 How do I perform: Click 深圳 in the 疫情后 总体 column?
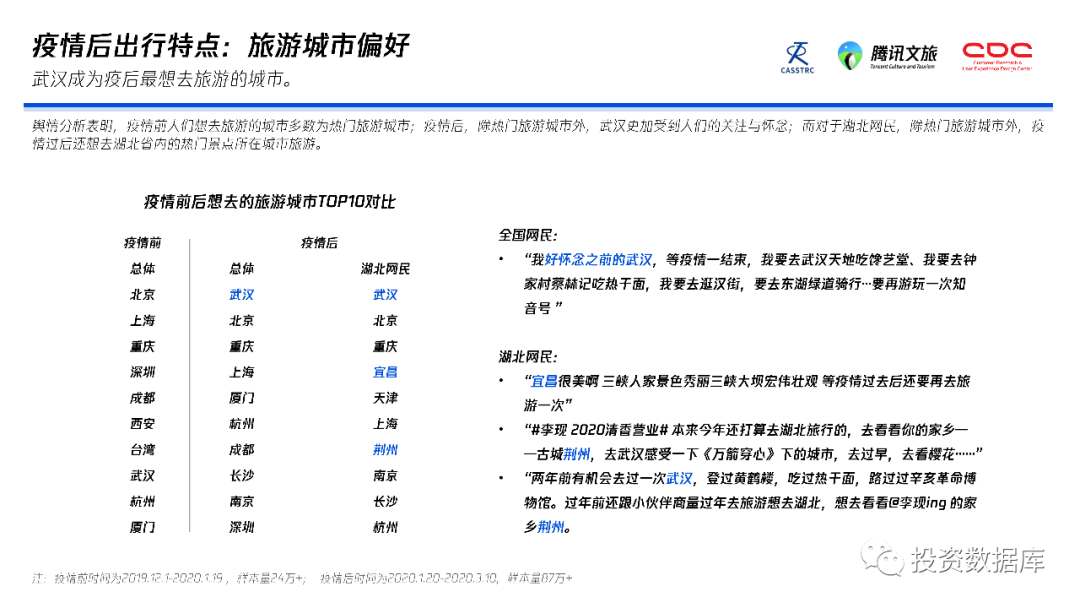tap(242, 527)
